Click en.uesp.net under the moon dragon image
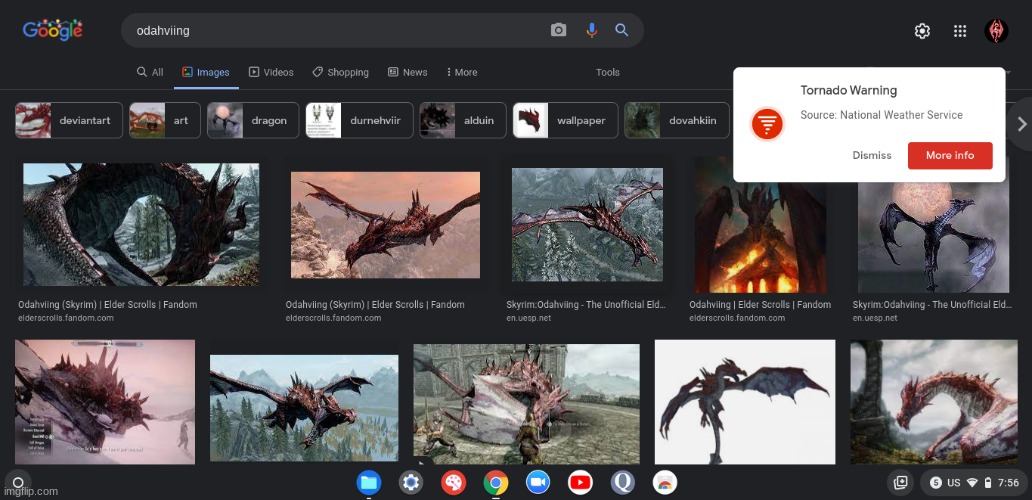 click(875, 318)
